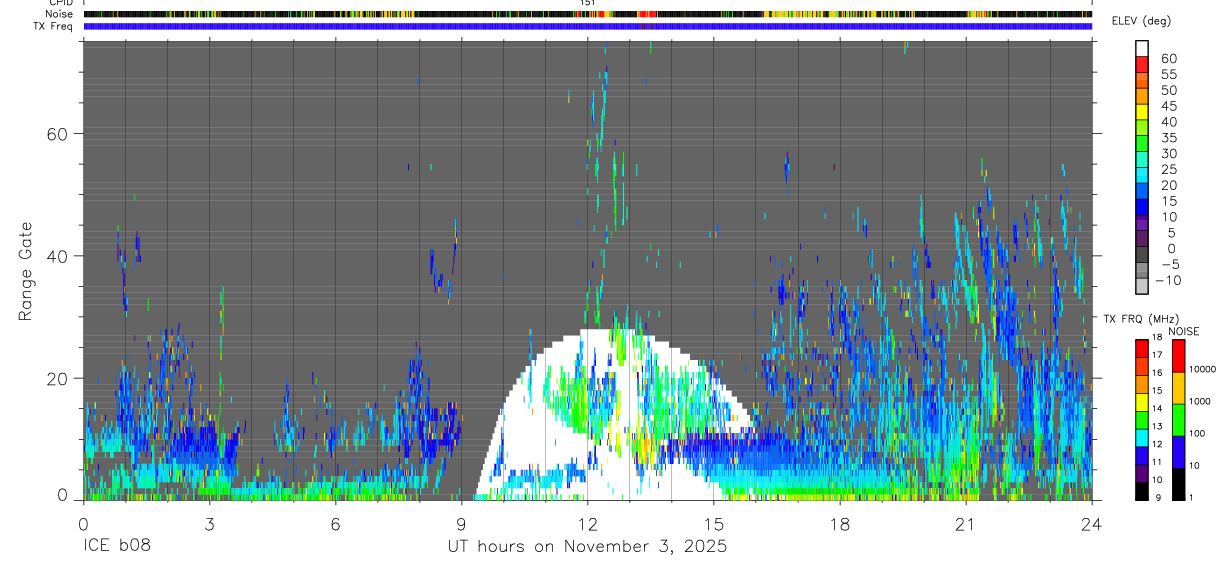Click NOISE legend value '100'
This screenshot has width=1228, height=567.
(1197, 433)
